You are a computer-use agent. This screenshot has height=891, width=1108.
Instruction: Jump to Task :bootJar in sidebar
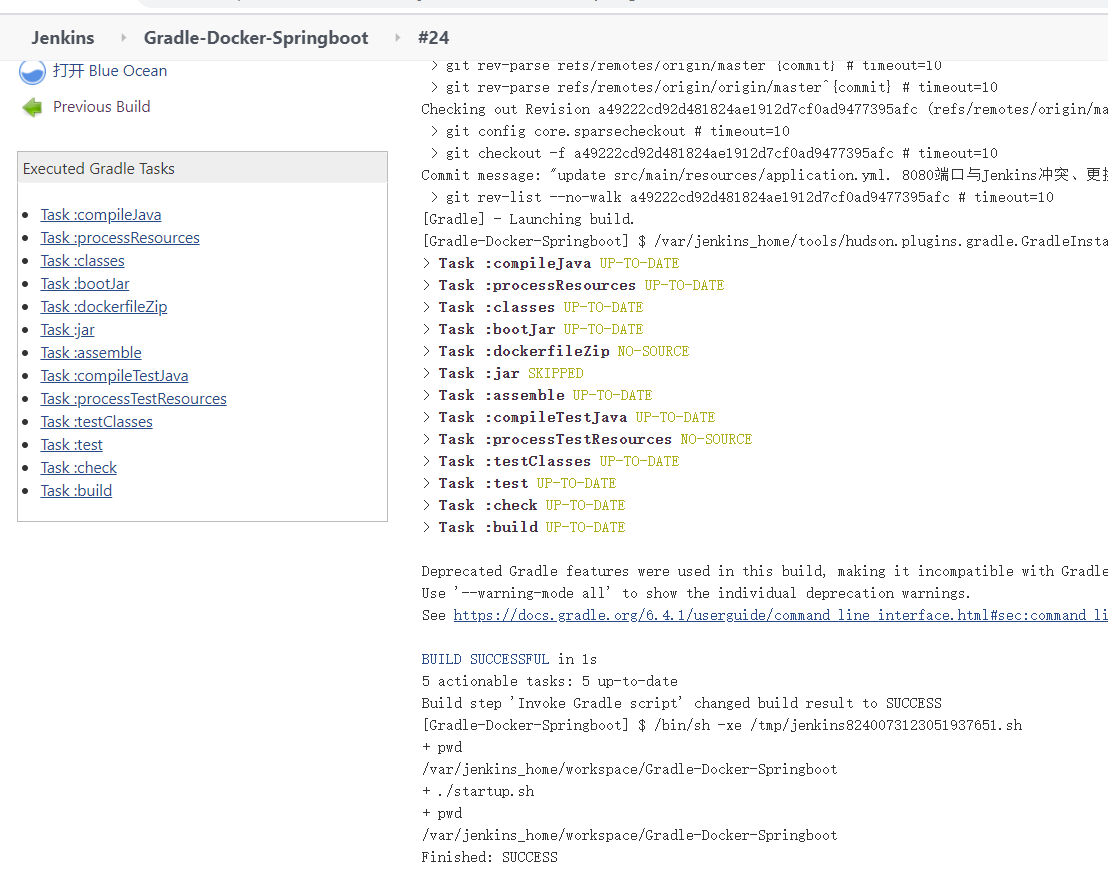[85, 284]
